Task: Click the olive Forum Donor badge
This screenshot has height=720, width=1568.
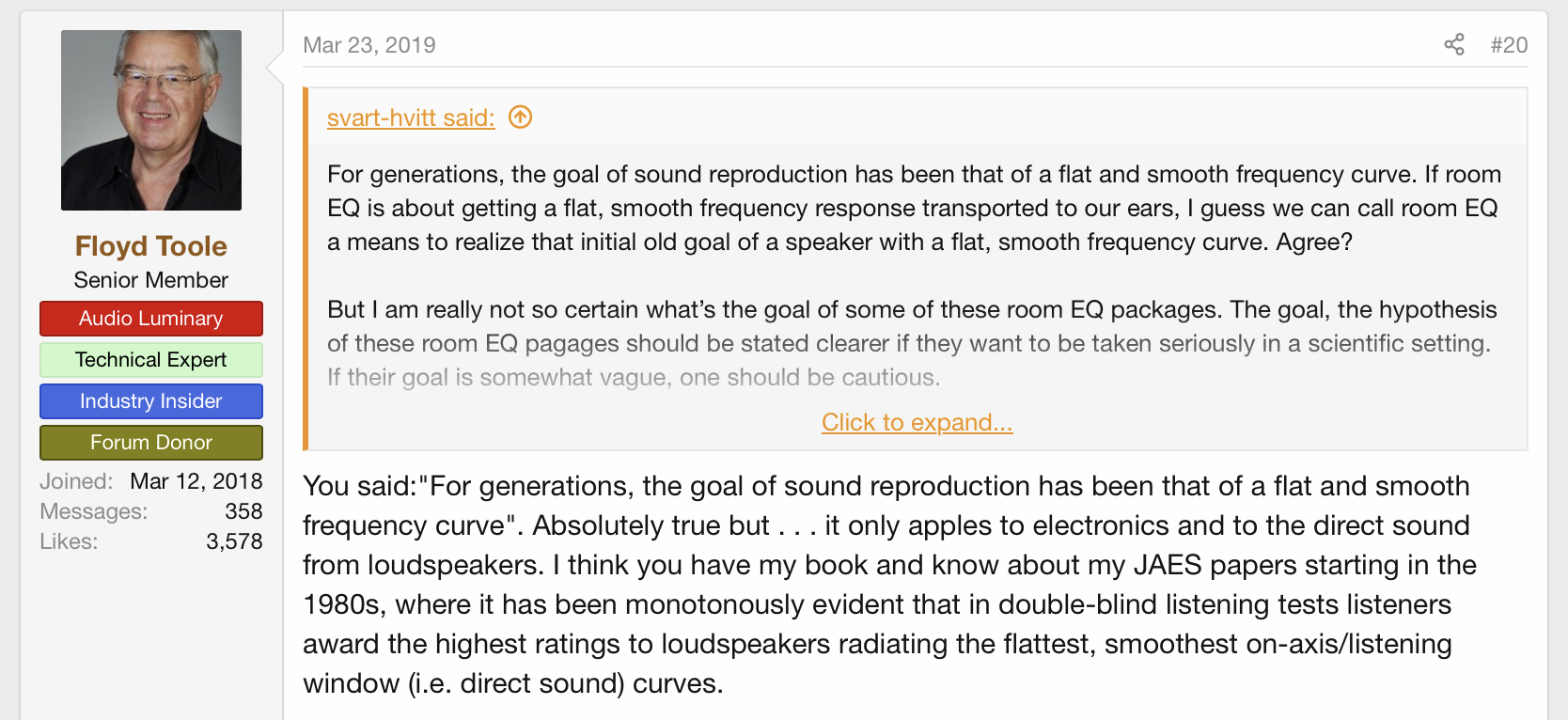Action: pyautogui.click(x=151, y=443)
